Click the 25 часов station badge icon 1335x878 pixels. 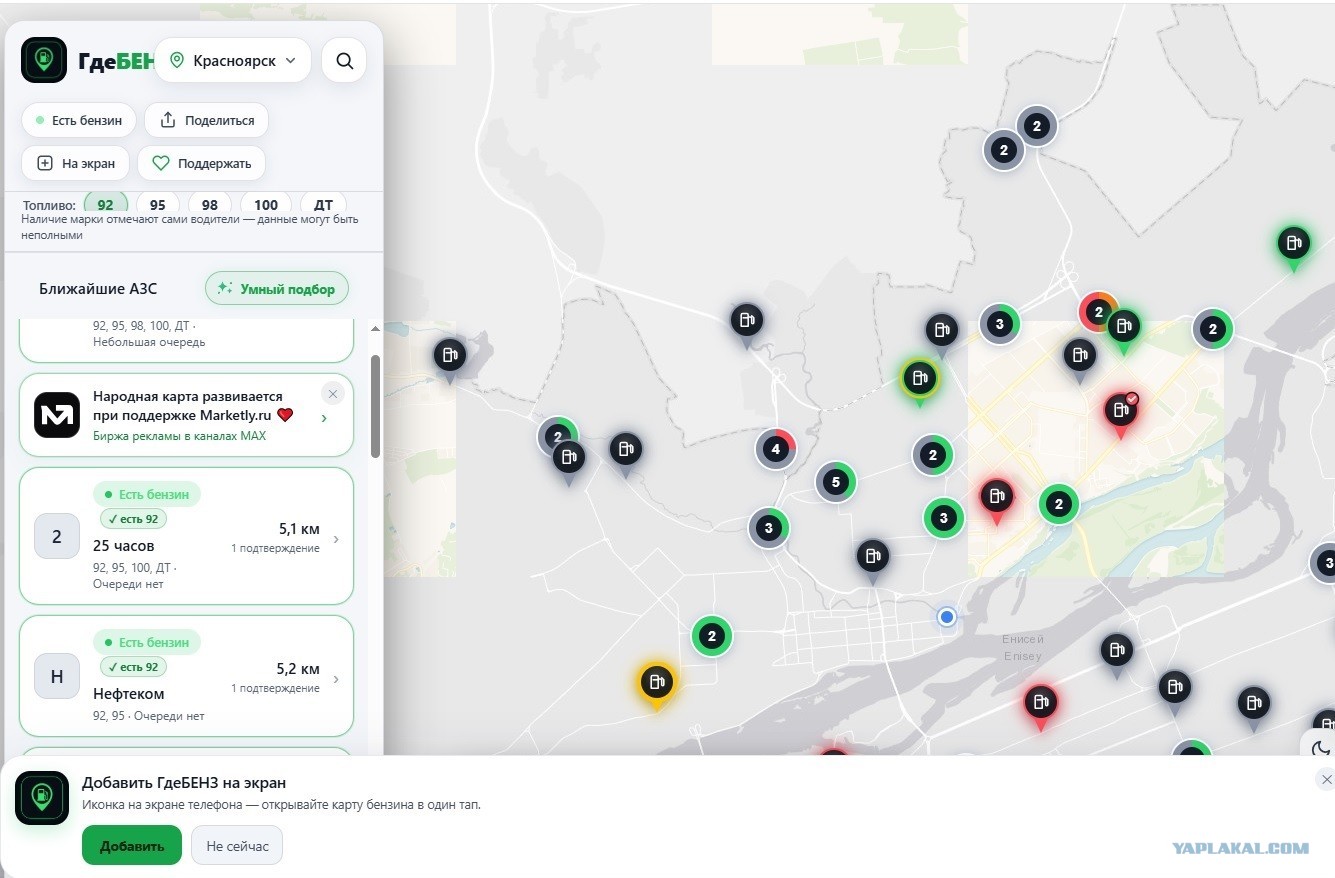coord(57,536)
